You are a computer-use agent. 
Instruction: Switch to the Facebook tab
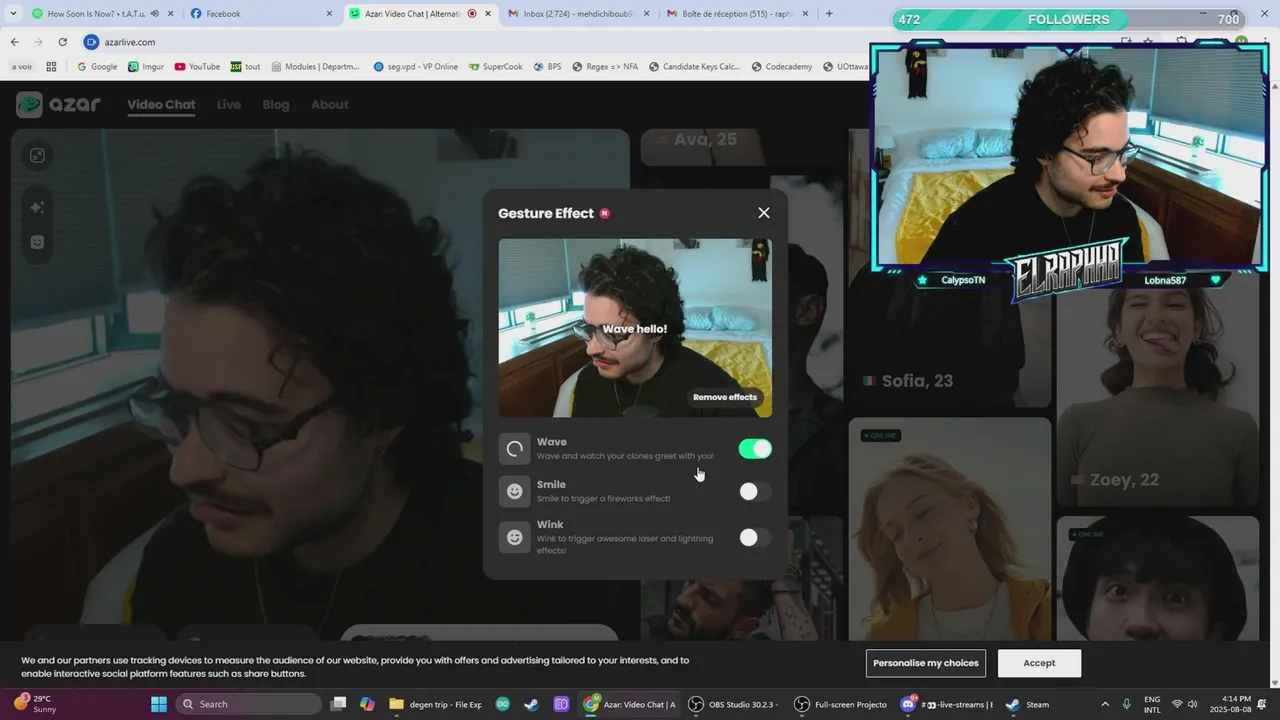tap(260, 14)
